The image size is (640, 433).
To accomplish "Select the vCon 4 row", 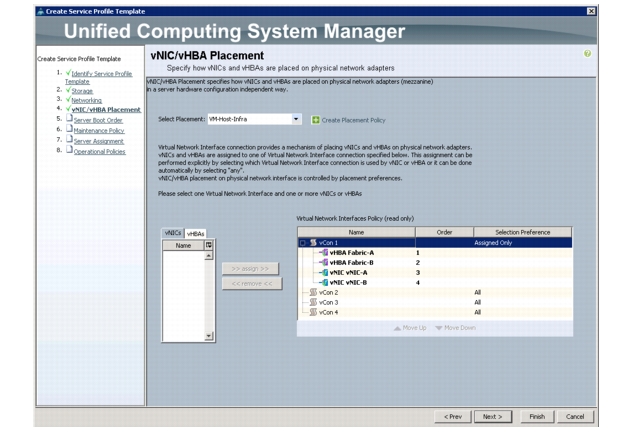I will [435, 312].
